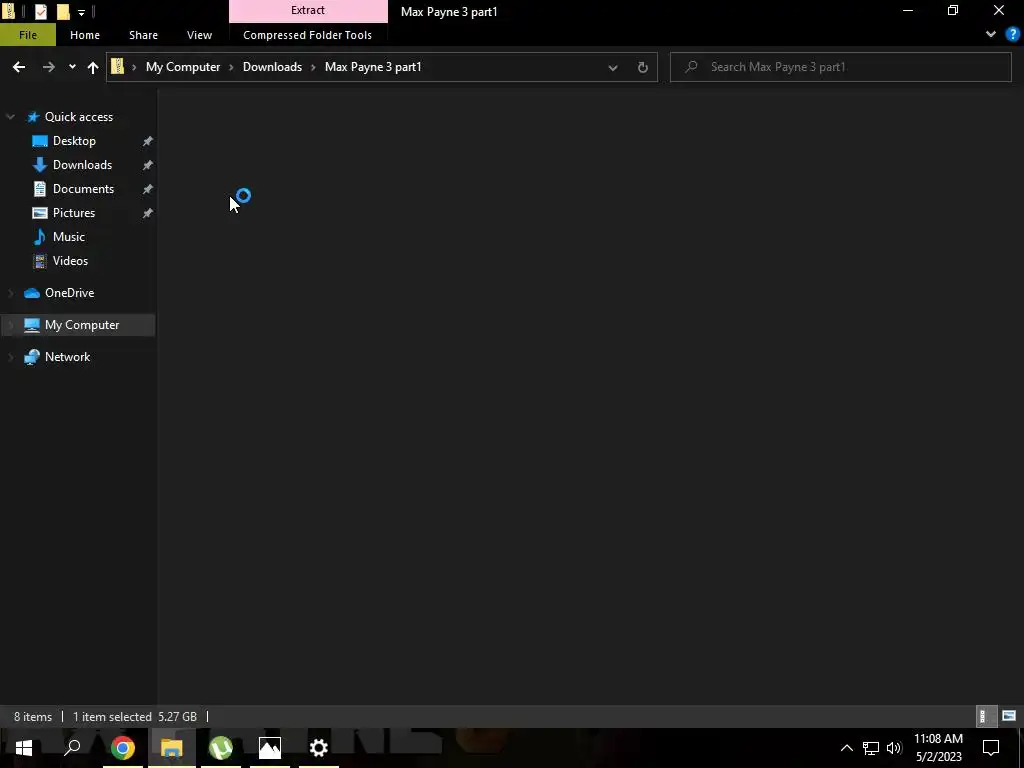Open the Windows Start menu

coord(24,748)
